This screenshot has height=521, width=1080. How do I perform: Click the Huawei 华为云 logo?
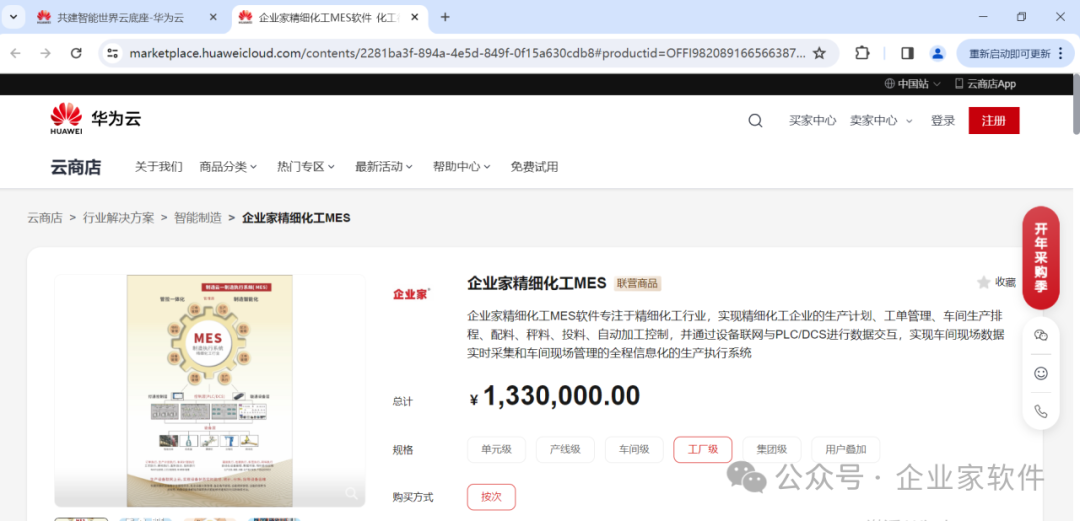[x=95, y=119]
